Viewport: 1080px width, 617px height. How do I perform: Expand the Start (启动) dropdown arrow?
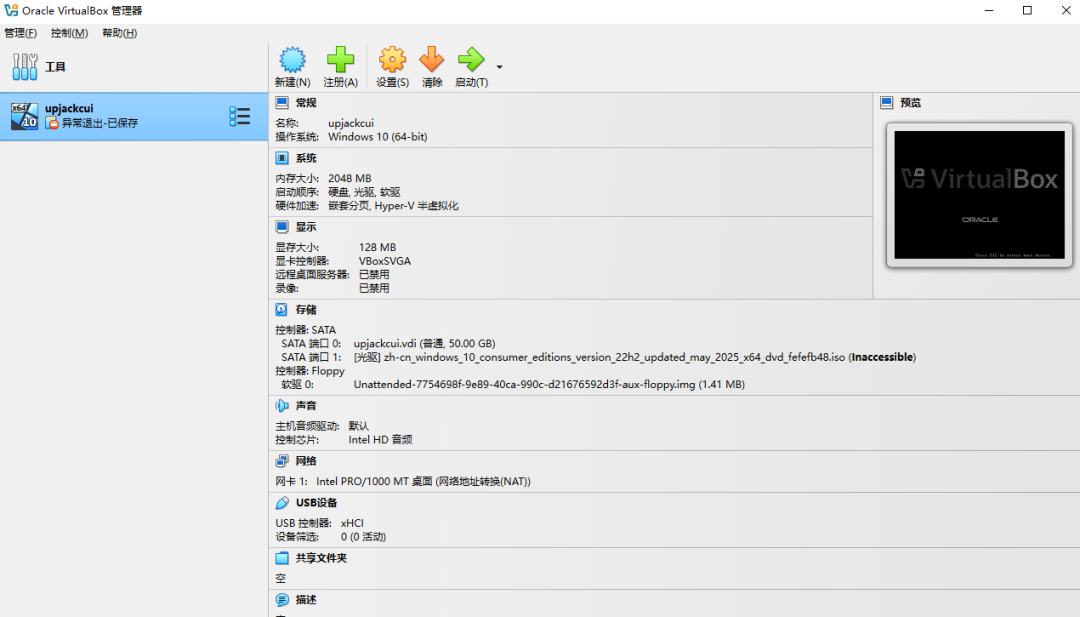499,68
